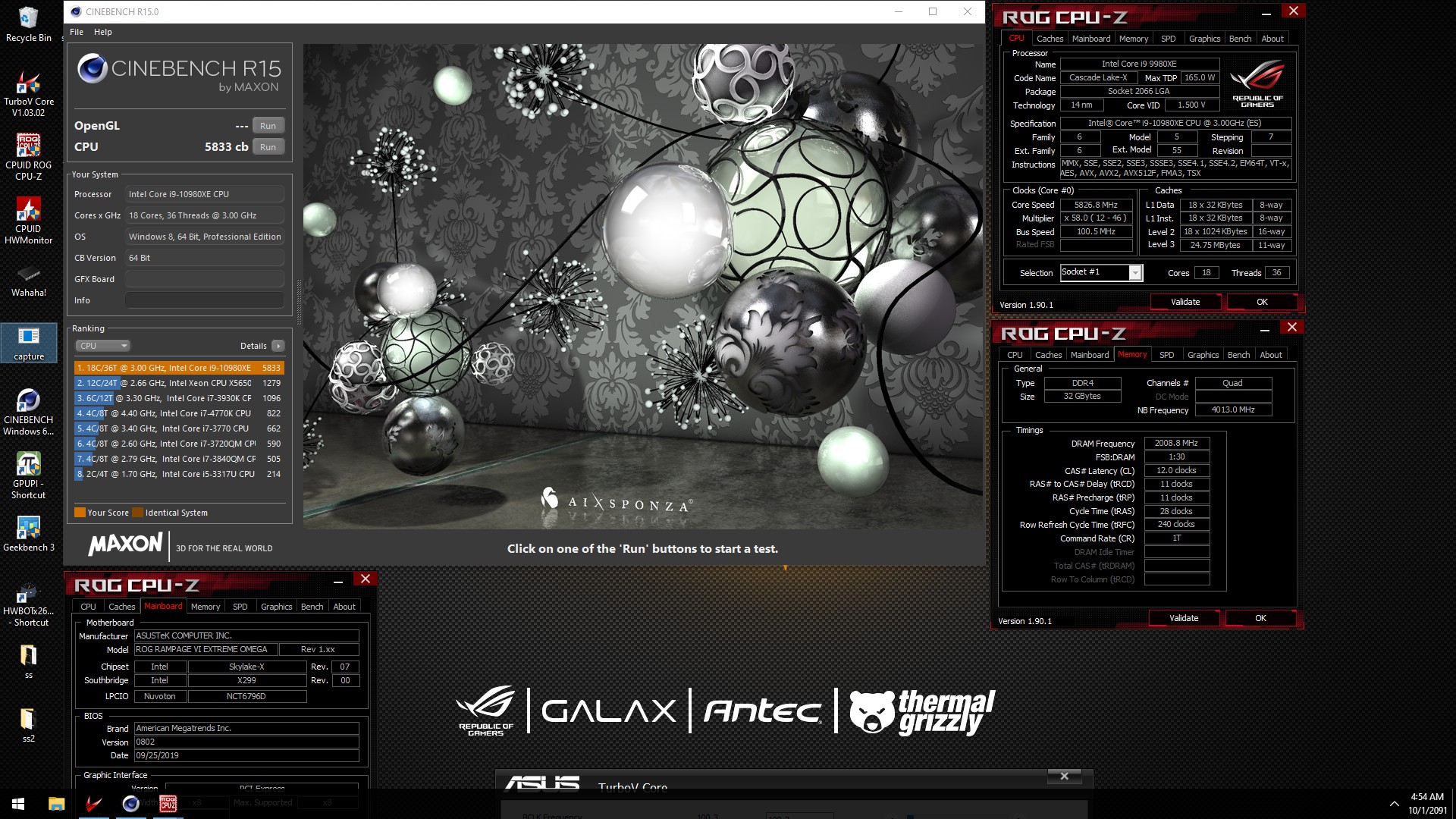This screenshot has width=1456, height=819.
Task: Open SPD tab in top CPU-Z window
Action: (x=1168, y=39)
